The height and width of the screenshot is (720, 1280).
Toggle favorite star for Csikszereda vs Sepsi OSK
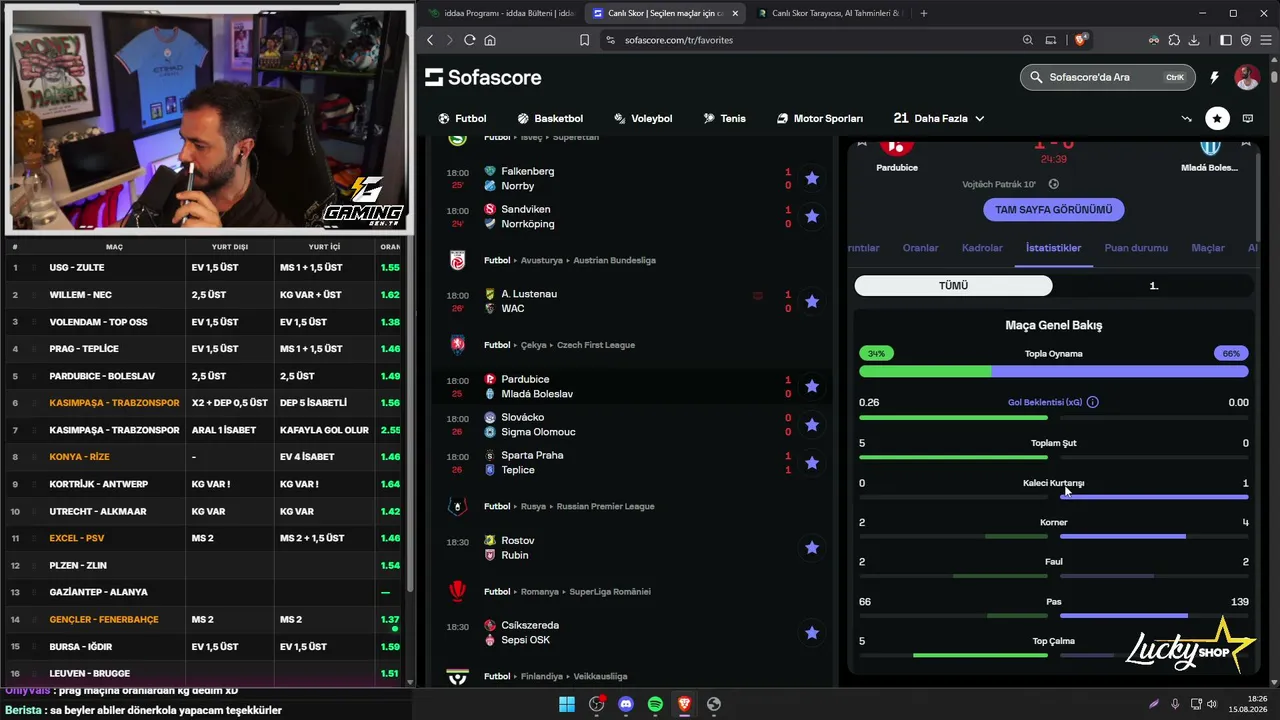pos(812,633)
